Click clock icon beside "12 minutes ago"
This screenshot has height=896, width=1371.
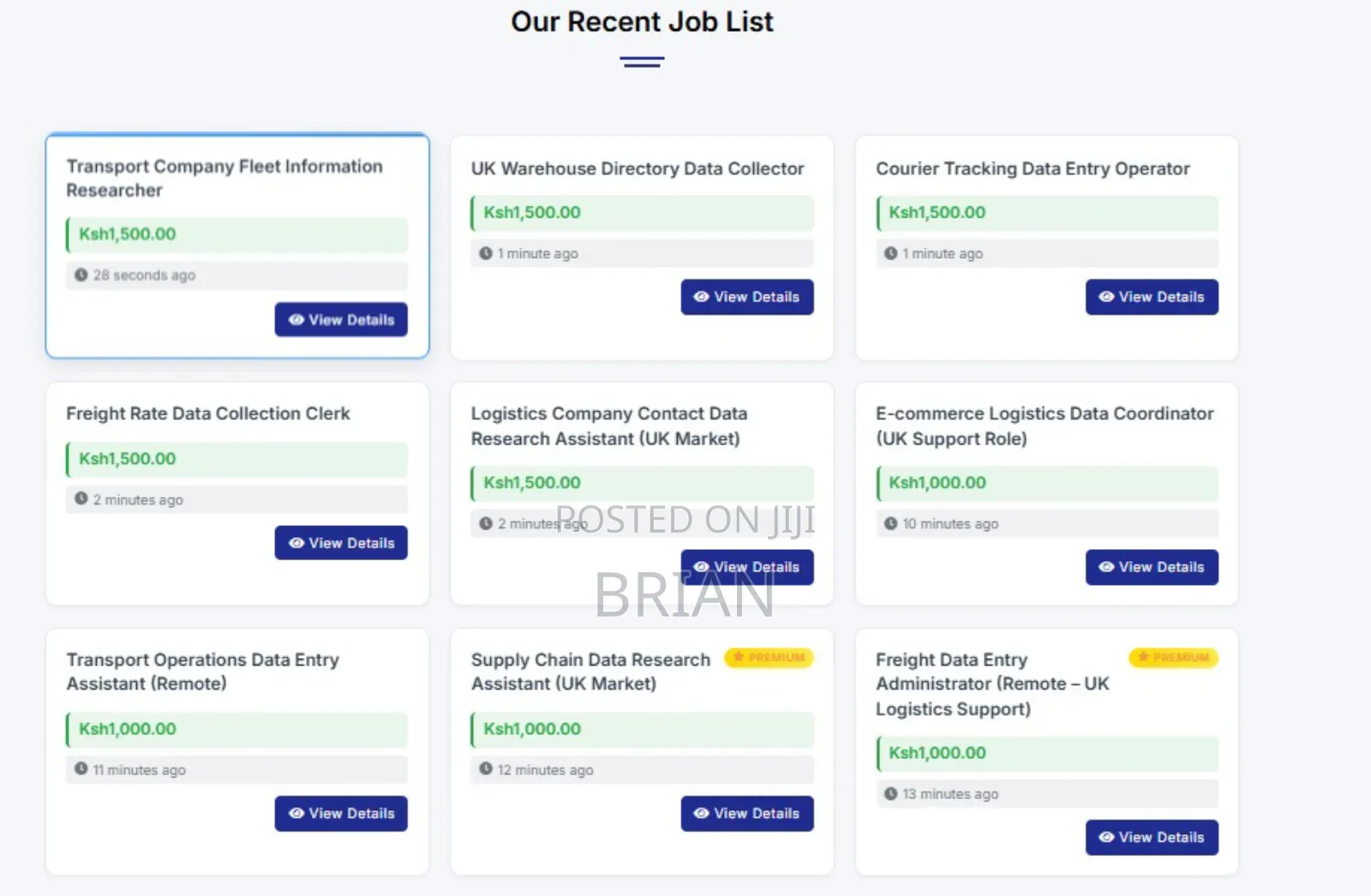(x=486, y=769)
